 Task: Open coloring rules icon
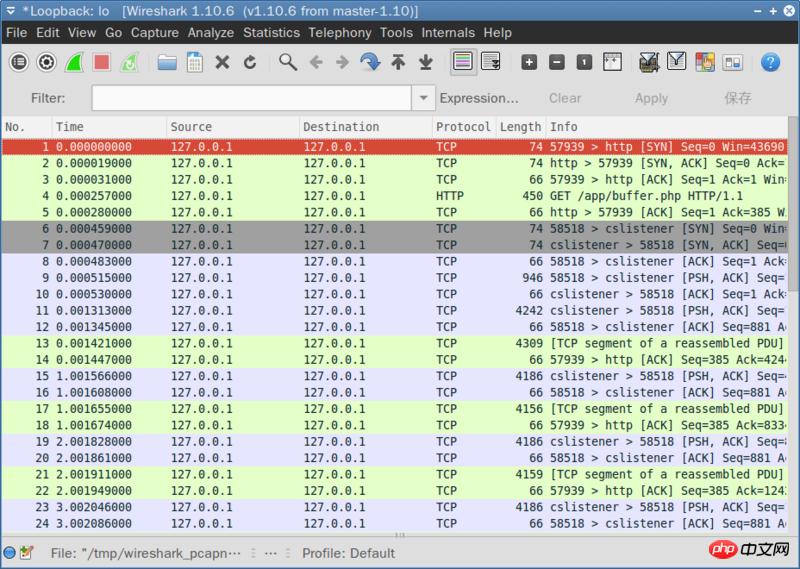point(705,62)
